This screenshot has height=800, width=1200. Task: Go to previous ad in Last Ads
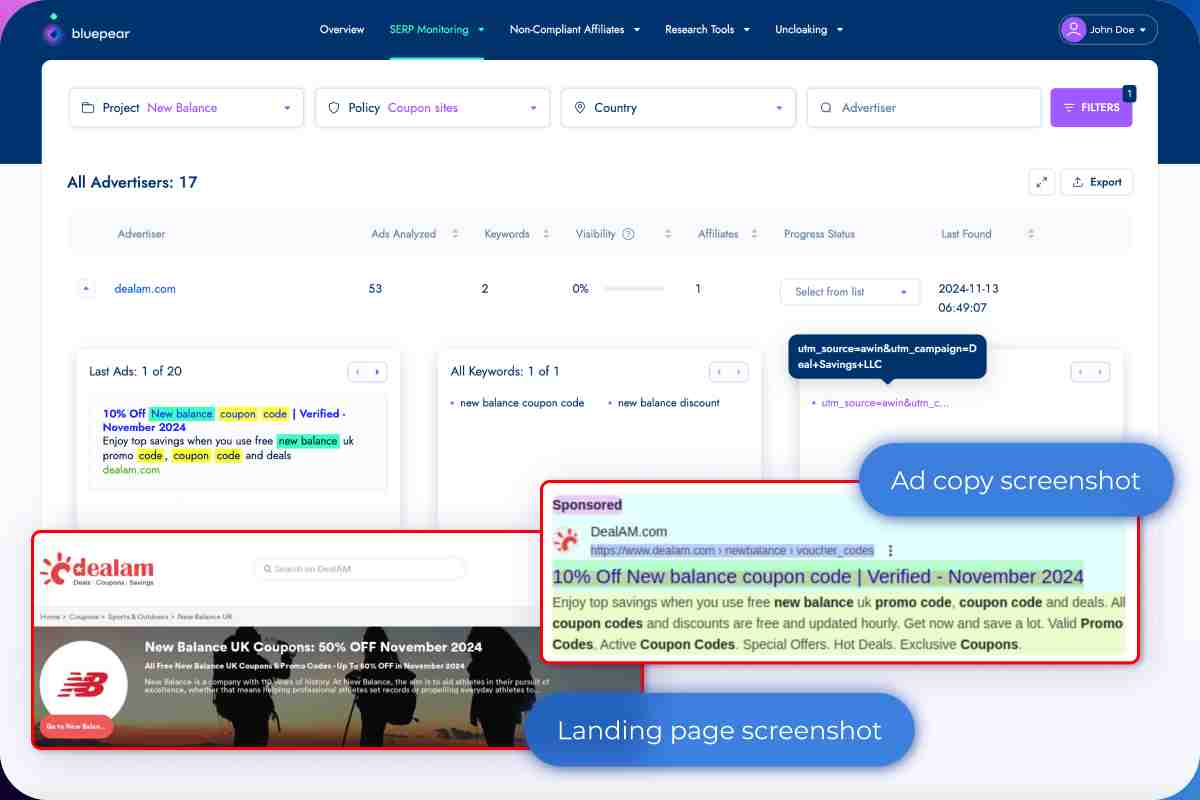[358, 372]
